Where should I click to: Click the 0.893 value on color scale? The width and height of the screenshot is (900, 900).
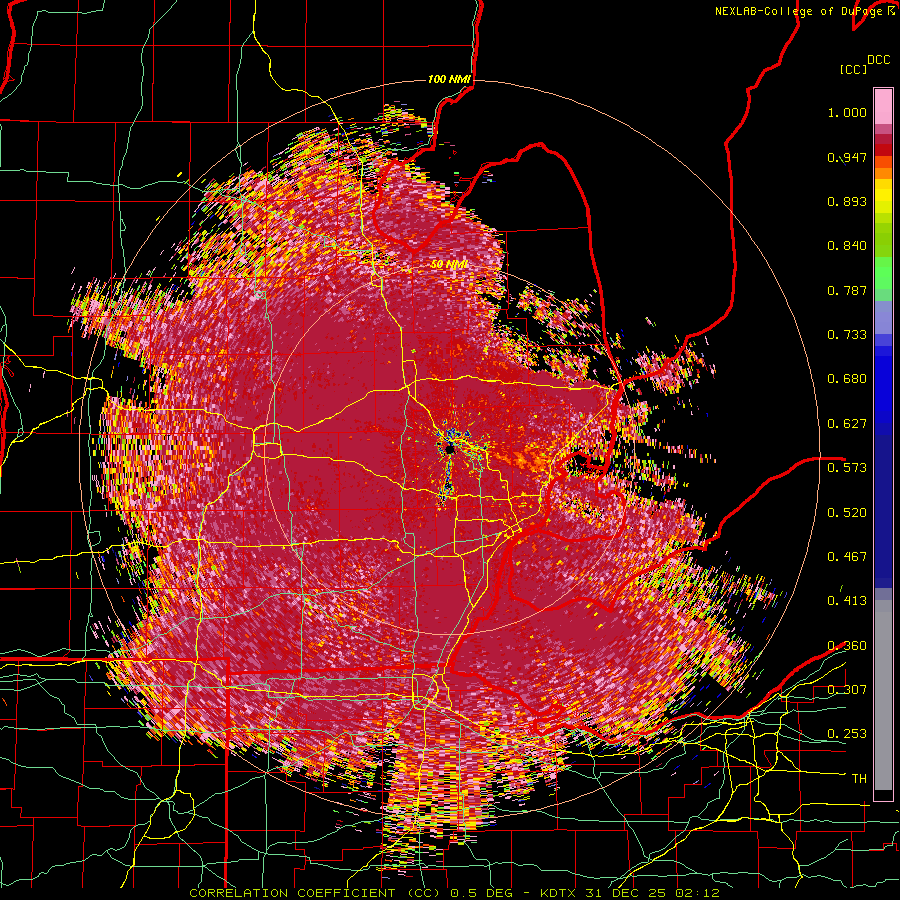pos(847,201)
